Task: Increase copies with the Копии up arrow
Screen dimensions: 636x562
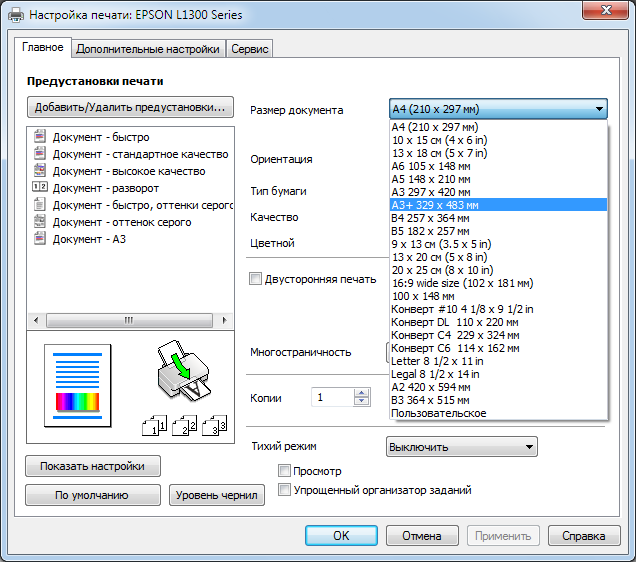Action: (361, 393)
